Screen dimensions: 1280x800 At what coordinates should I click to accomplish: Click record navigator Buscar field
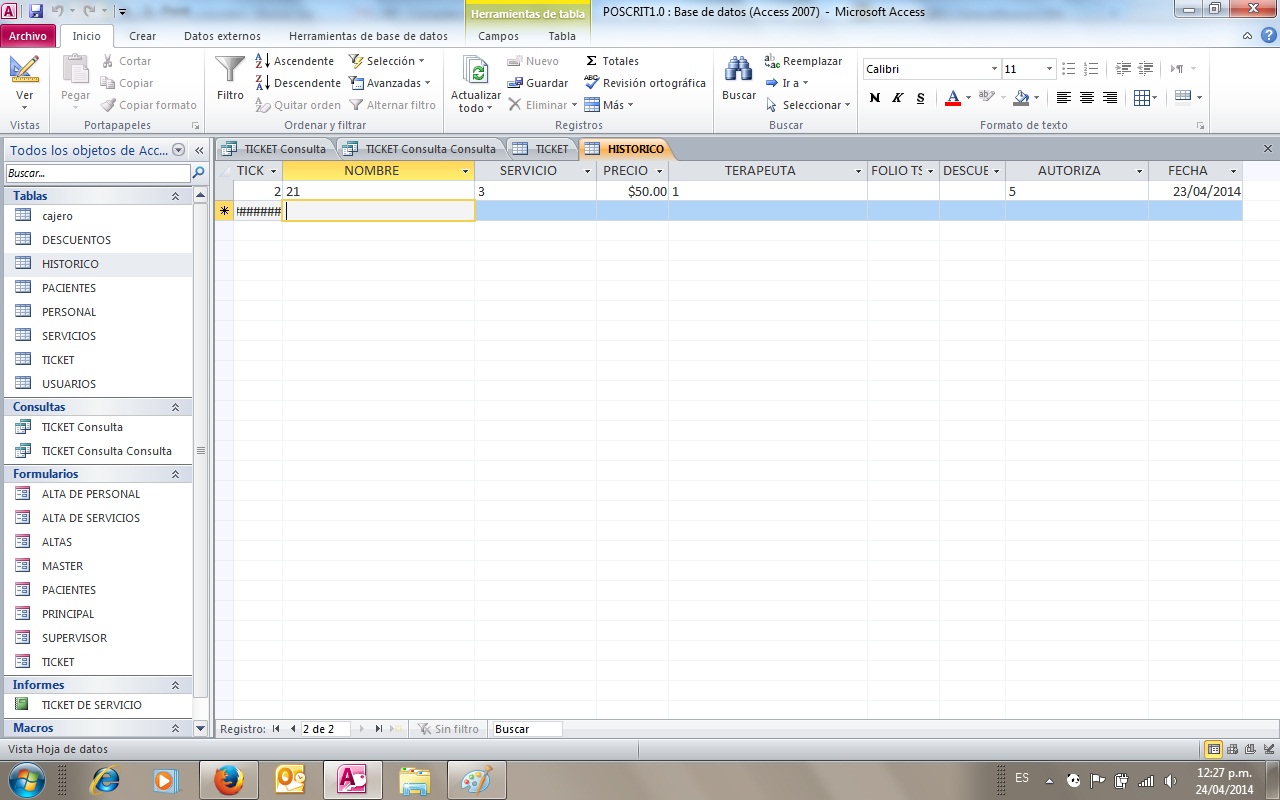[526, 729]
